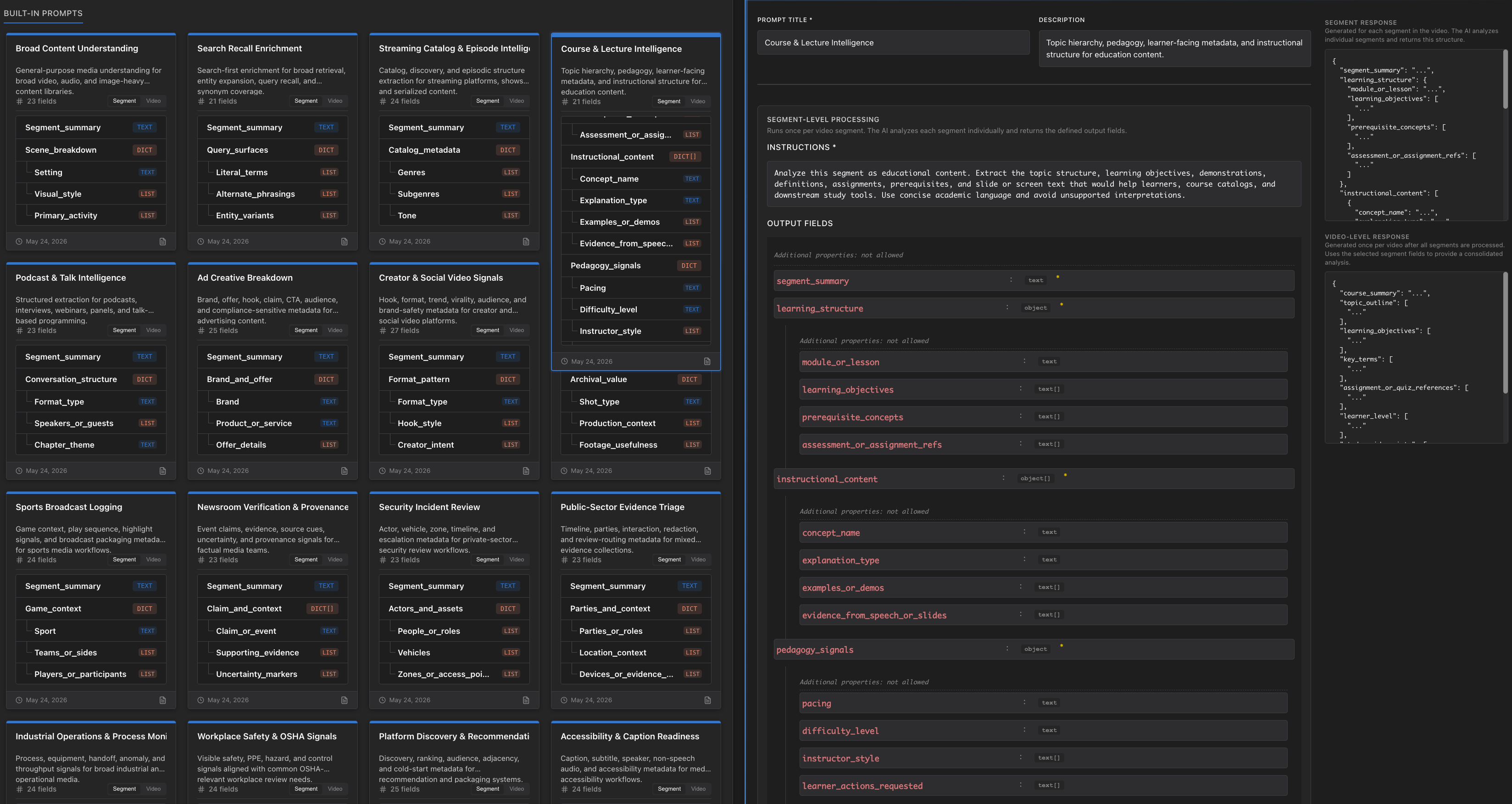Switch Course & Lecture Intelligence card to Video
This screenshot has height=804, width=1512.
click(x=698, y=101)
